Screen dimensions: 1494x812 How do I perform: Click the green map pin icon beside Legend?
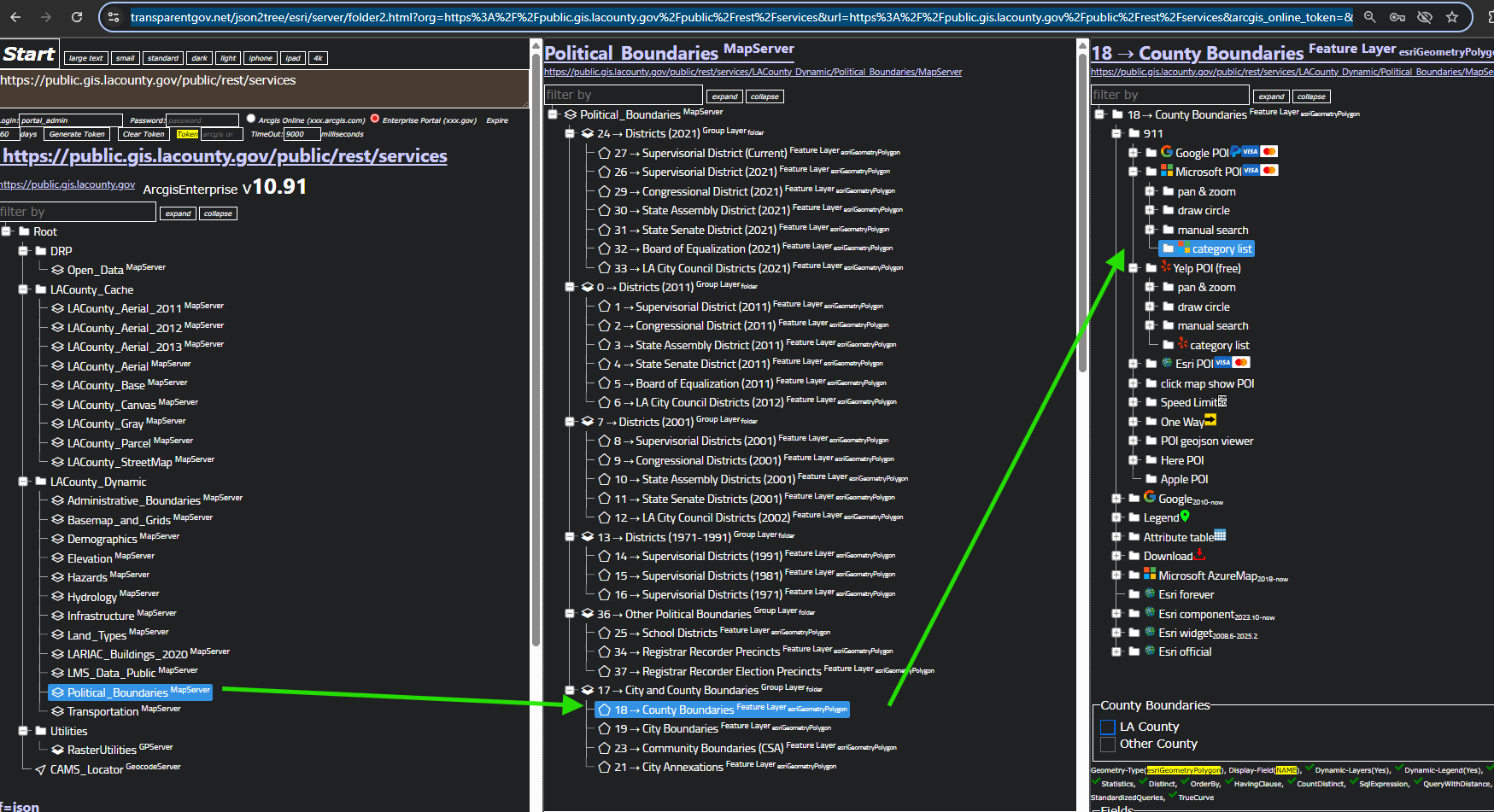tap(1185, 517)
